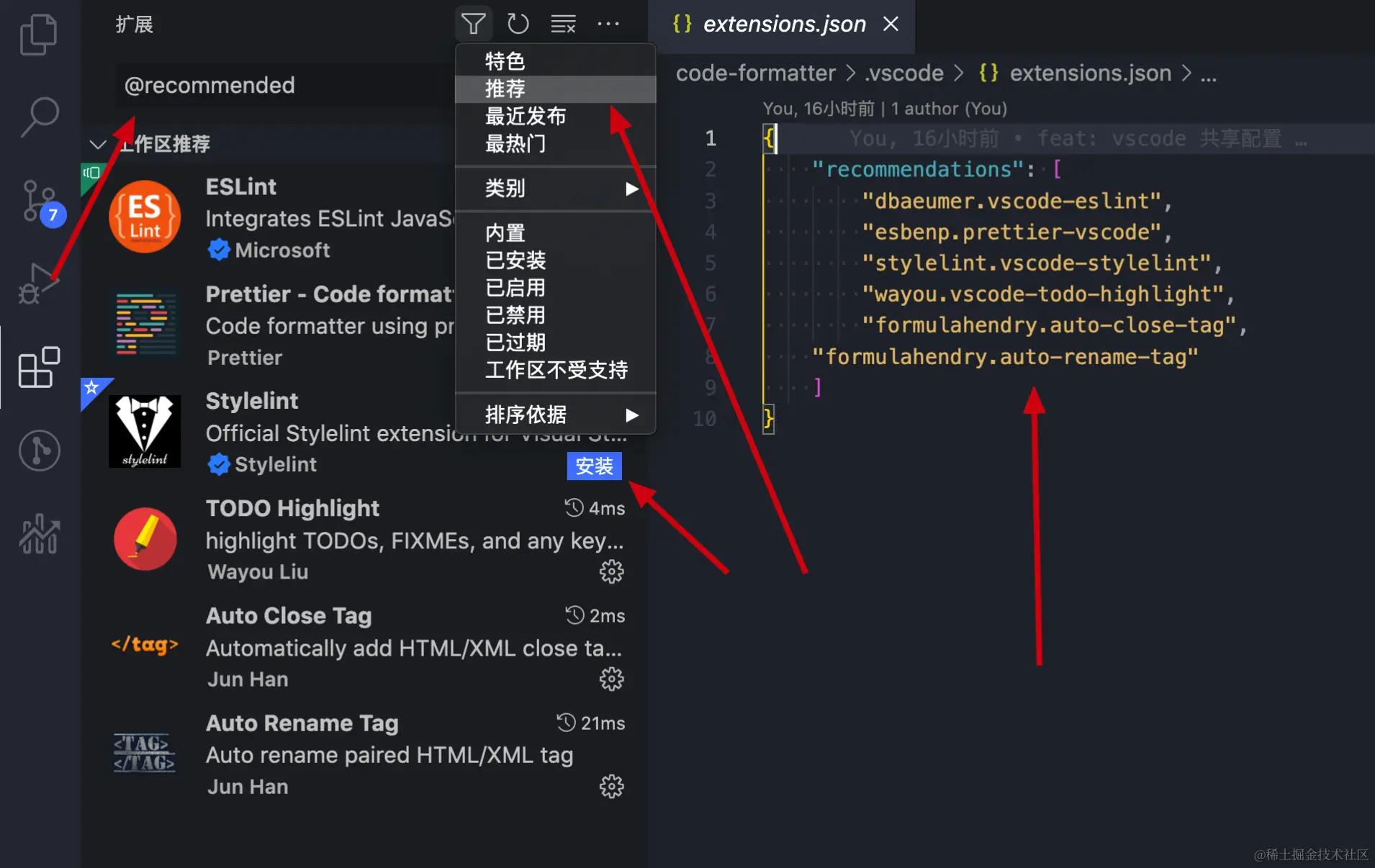Click the git blame author codelens
This screenshot has width=1375, height=868.
(x=885, y=109)
